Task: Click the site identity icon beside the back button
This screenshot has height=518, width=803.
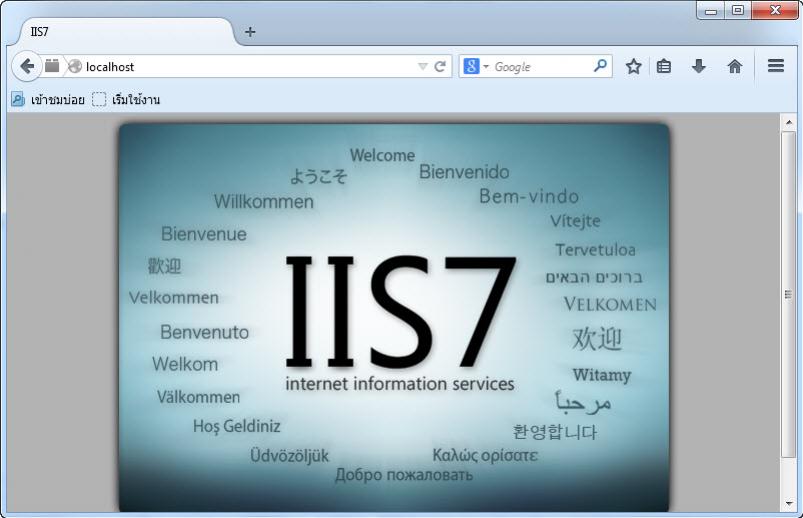Action: (x=52, y=66)
